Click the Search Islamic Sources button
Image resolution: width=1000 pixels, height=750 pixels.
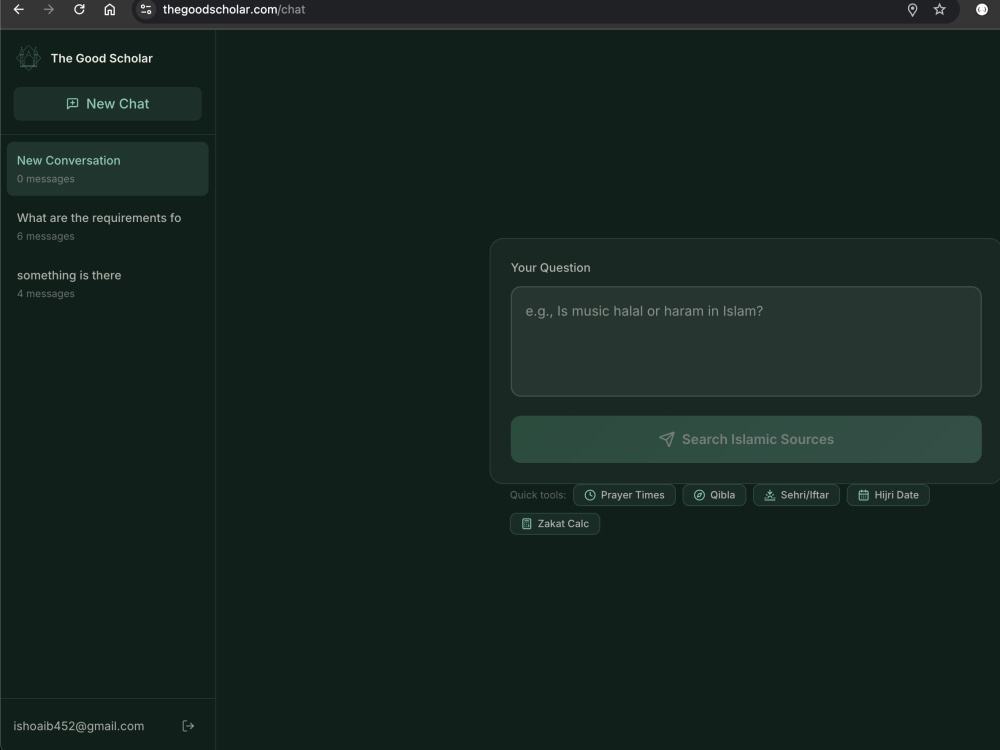(x=746, y=439)
